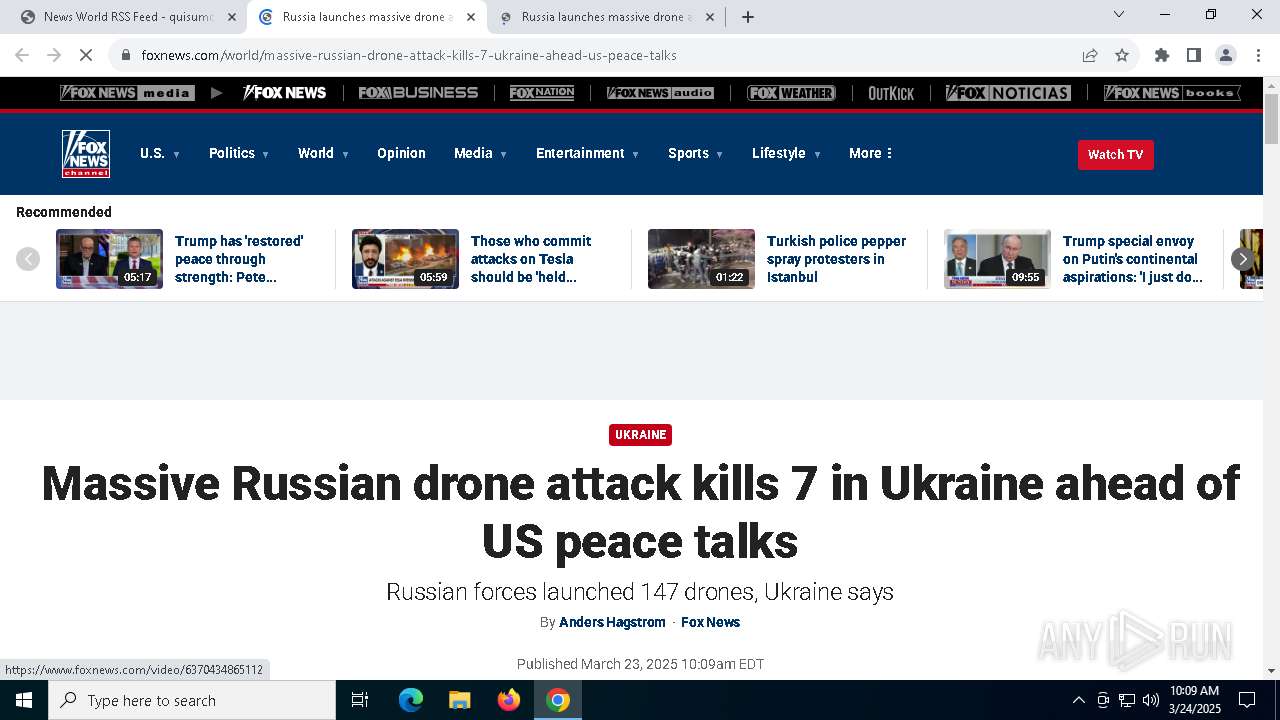Click the address bar URL field

coord(600,55)
